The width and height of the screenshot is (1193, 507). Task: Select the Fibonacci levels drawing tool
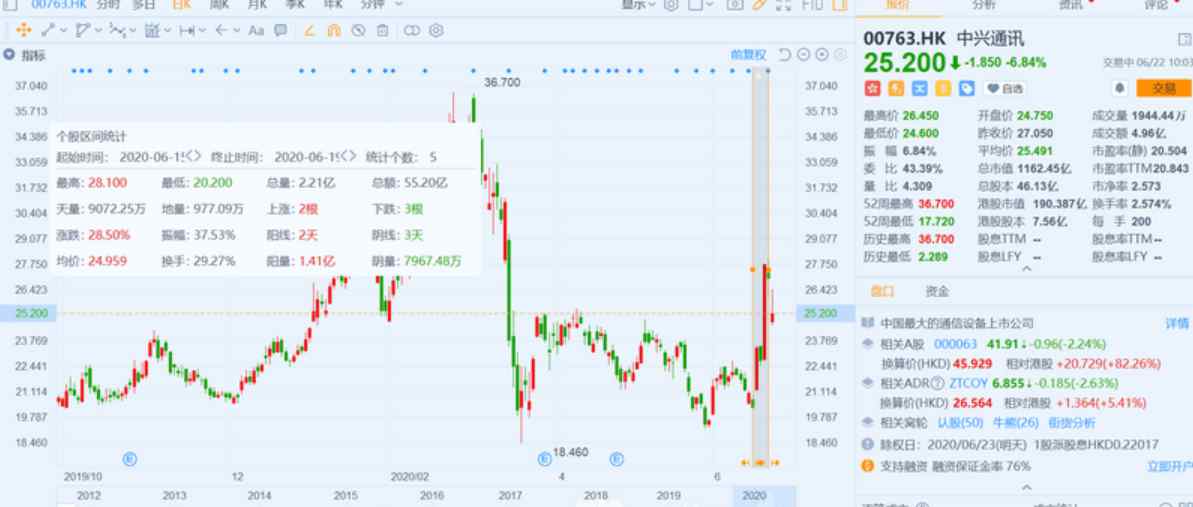click(152, 30)
